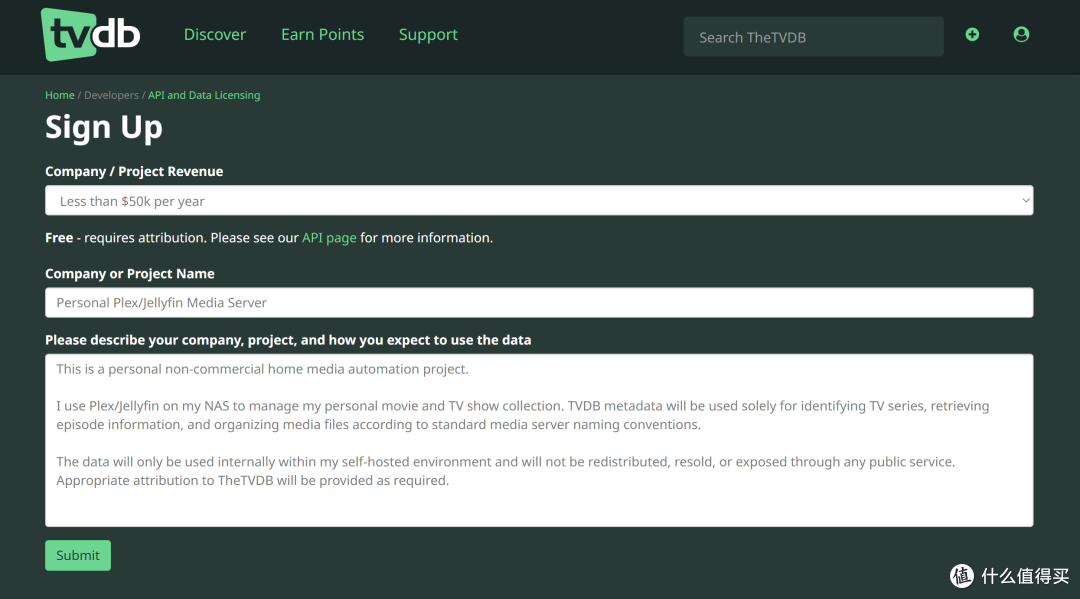
Task: Open the Earn Points menu
Action: (322, 34)
